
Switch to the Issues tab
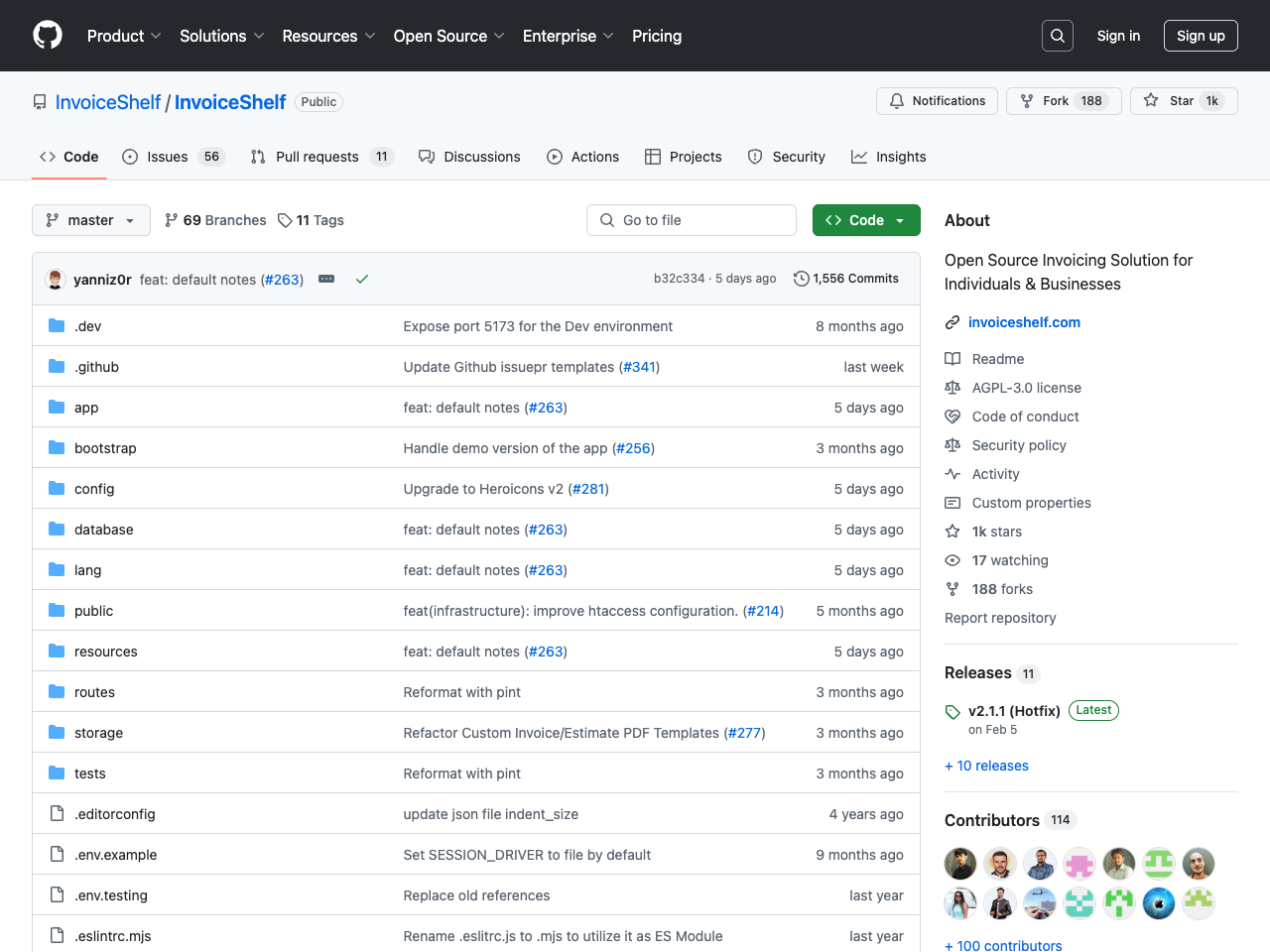pos(174,157)
